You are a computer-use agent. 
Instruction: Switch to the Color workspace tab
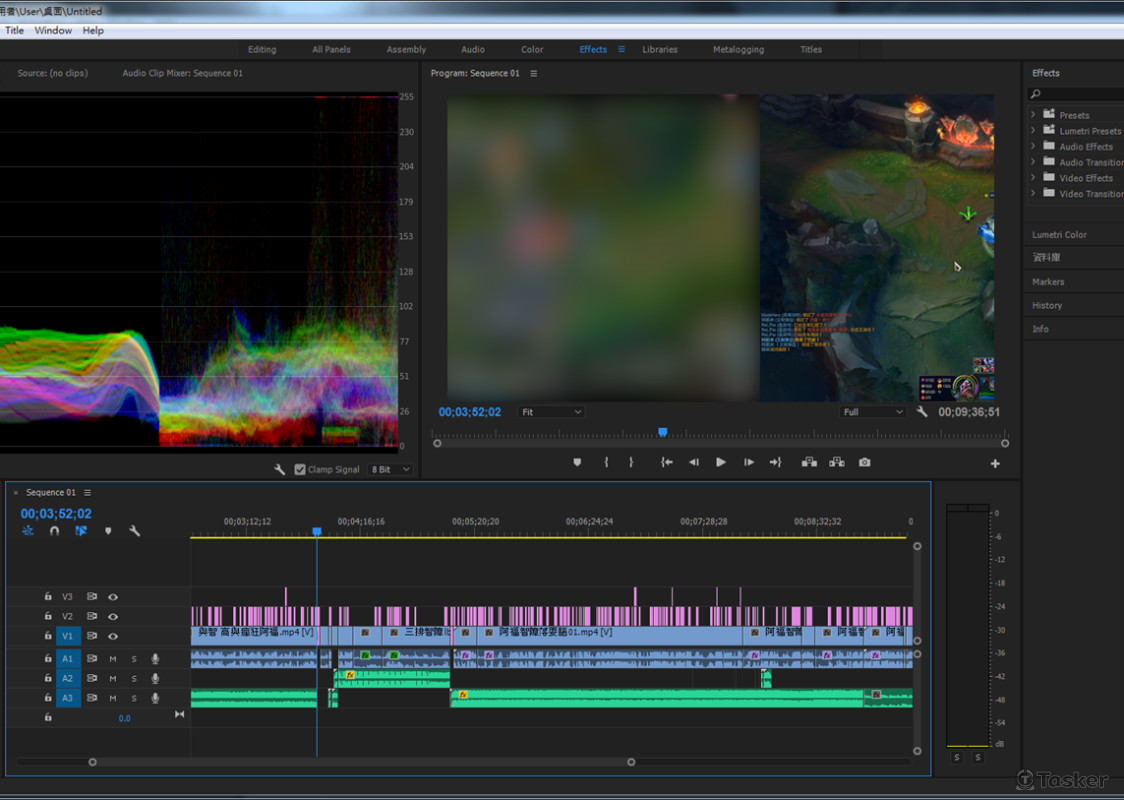point(532,49)
